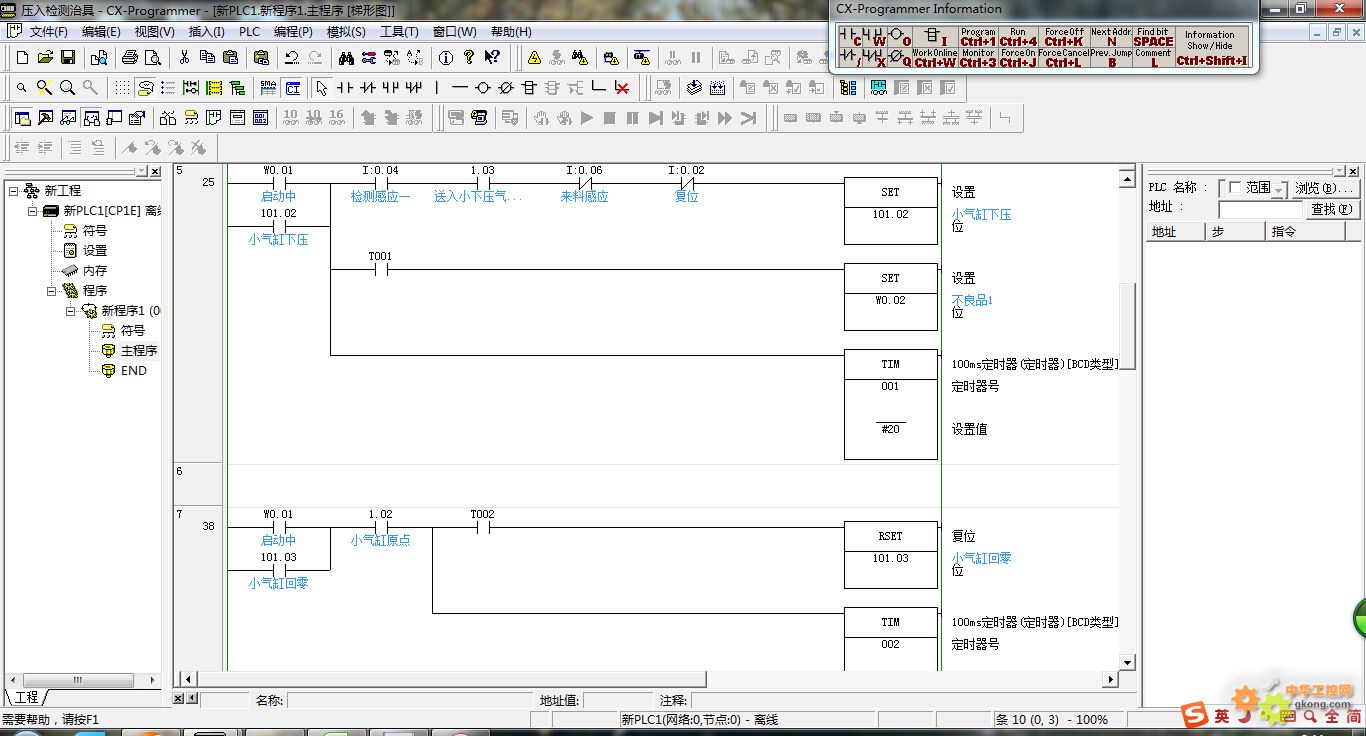Create a new project with New icon

tap(22, 57)
